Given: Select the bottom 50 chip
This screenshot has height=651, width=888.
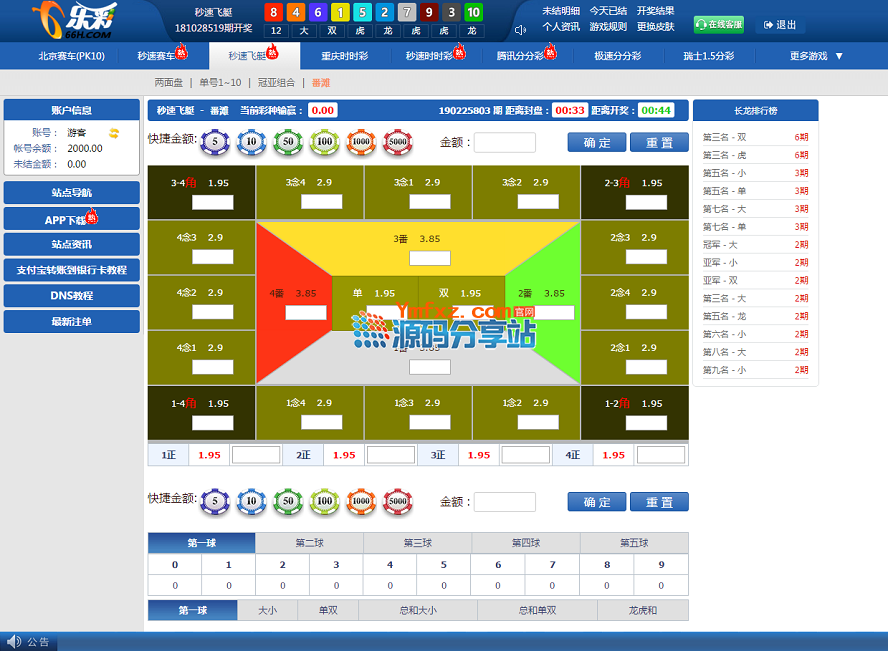Looking at the screenshot, I should click(287, 501).
